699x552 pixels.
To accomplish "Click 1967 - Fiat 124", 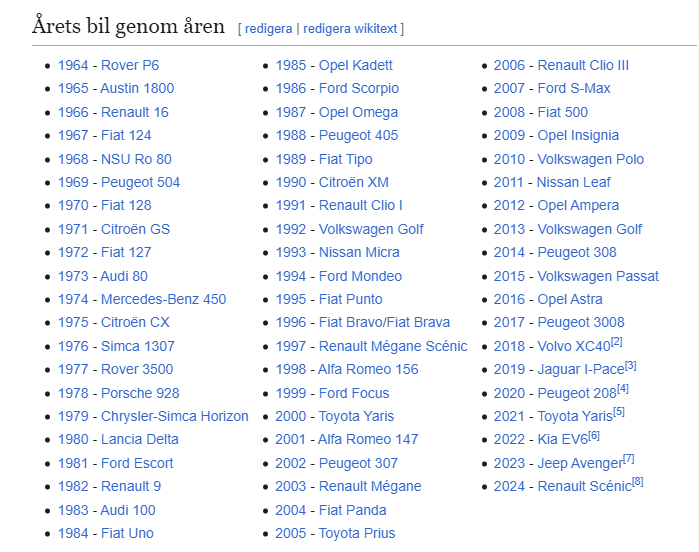I will 105,135.
